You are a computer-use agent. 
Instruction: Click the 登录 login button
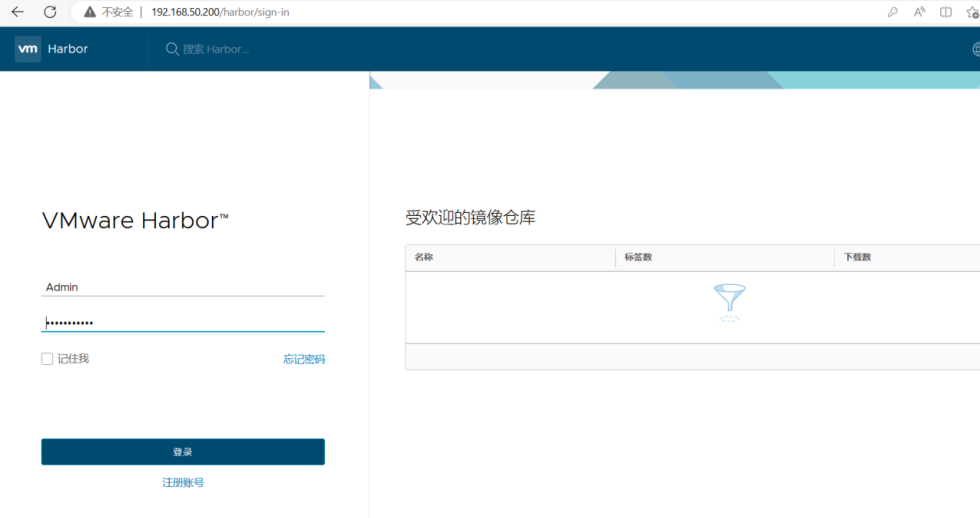click(183, 452)
